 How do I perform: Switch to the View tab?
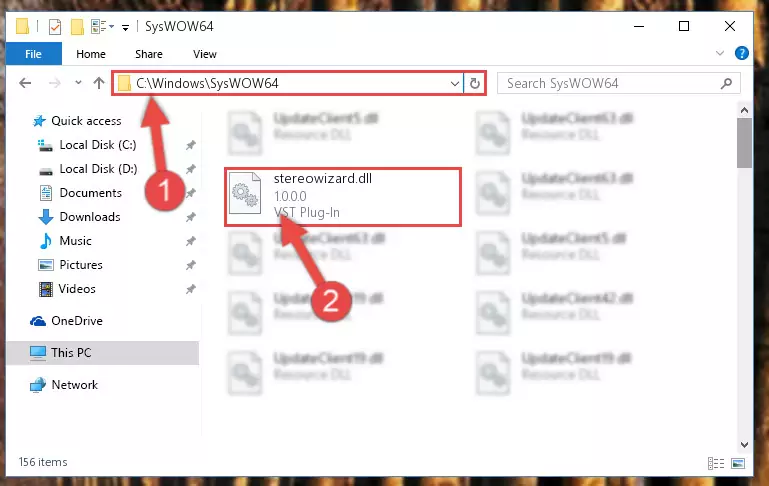click(x=205, y=54)
